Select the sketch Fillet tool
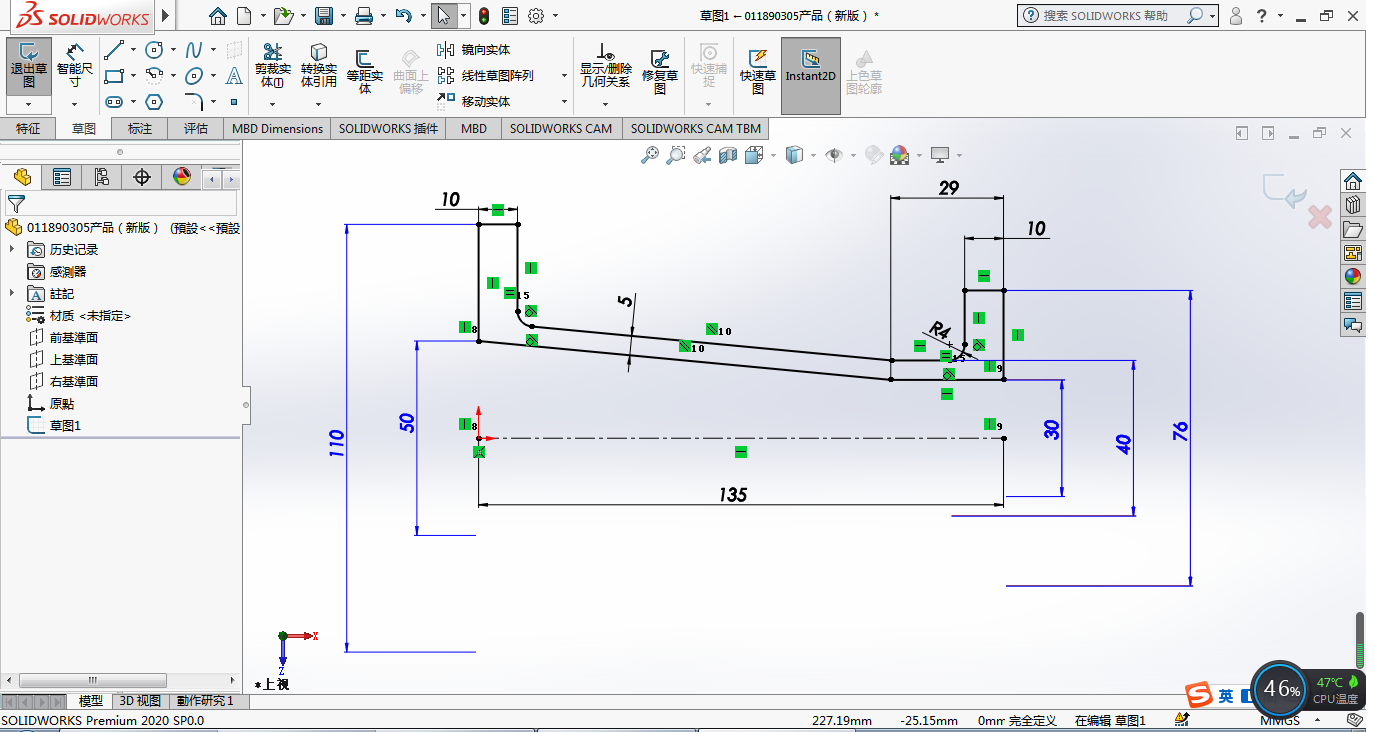This screenshot has width=1374, height=732. pyautogui.click(x=194, y=101)
